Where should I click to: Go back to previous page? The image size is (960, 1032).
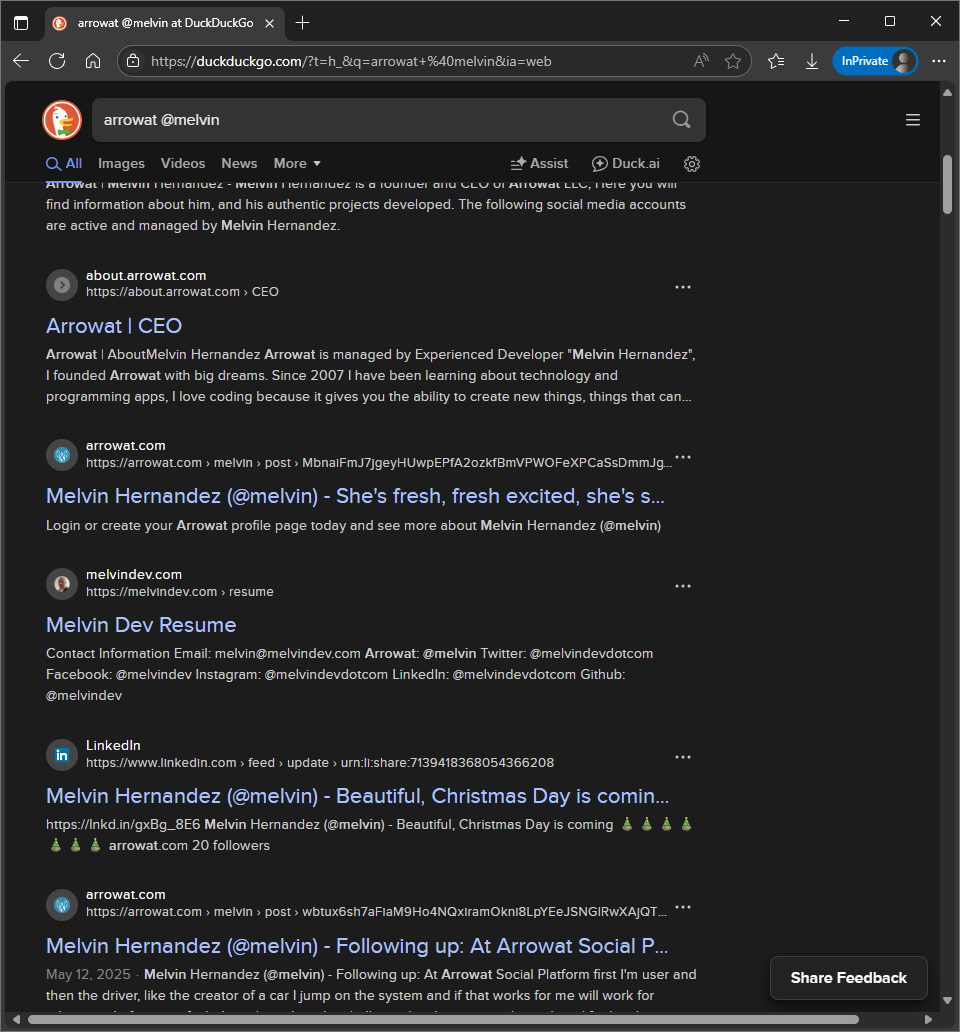click(21, 61)
